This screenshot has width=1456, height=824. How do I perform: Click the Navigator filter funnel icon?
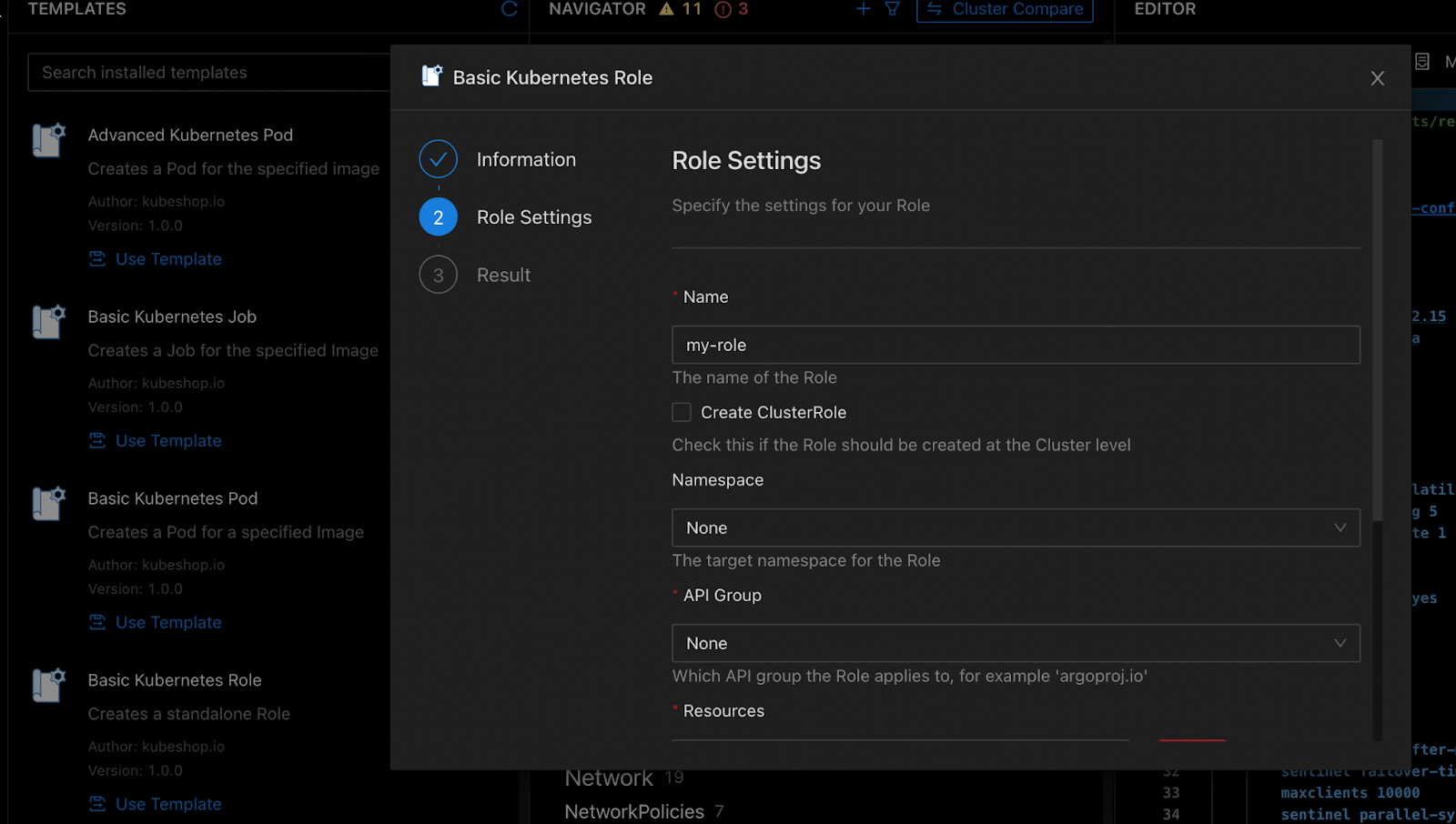click(893, 9)
